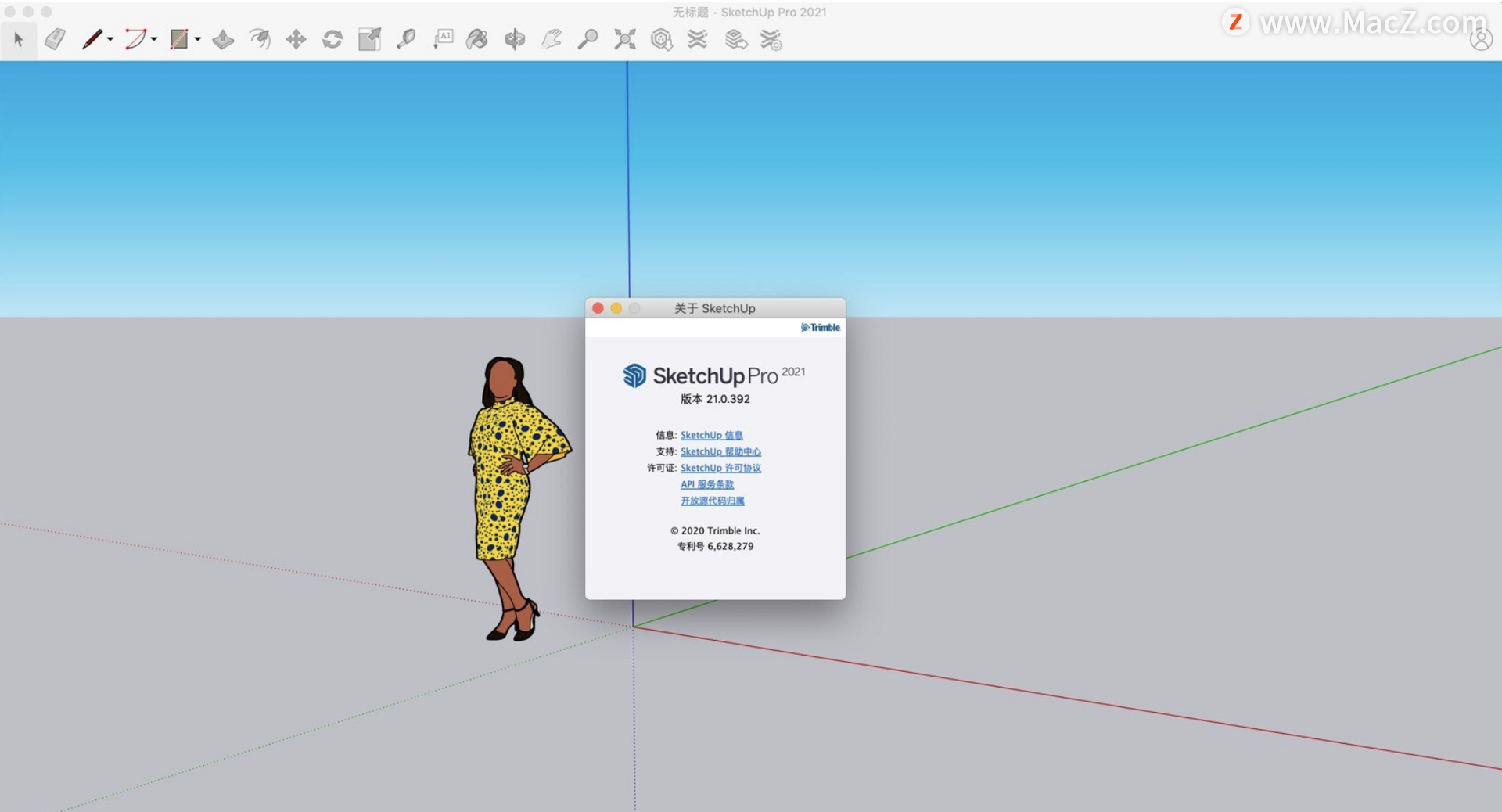Click the © 2020 Trimble Inc. text

click(x=715, y=530)
